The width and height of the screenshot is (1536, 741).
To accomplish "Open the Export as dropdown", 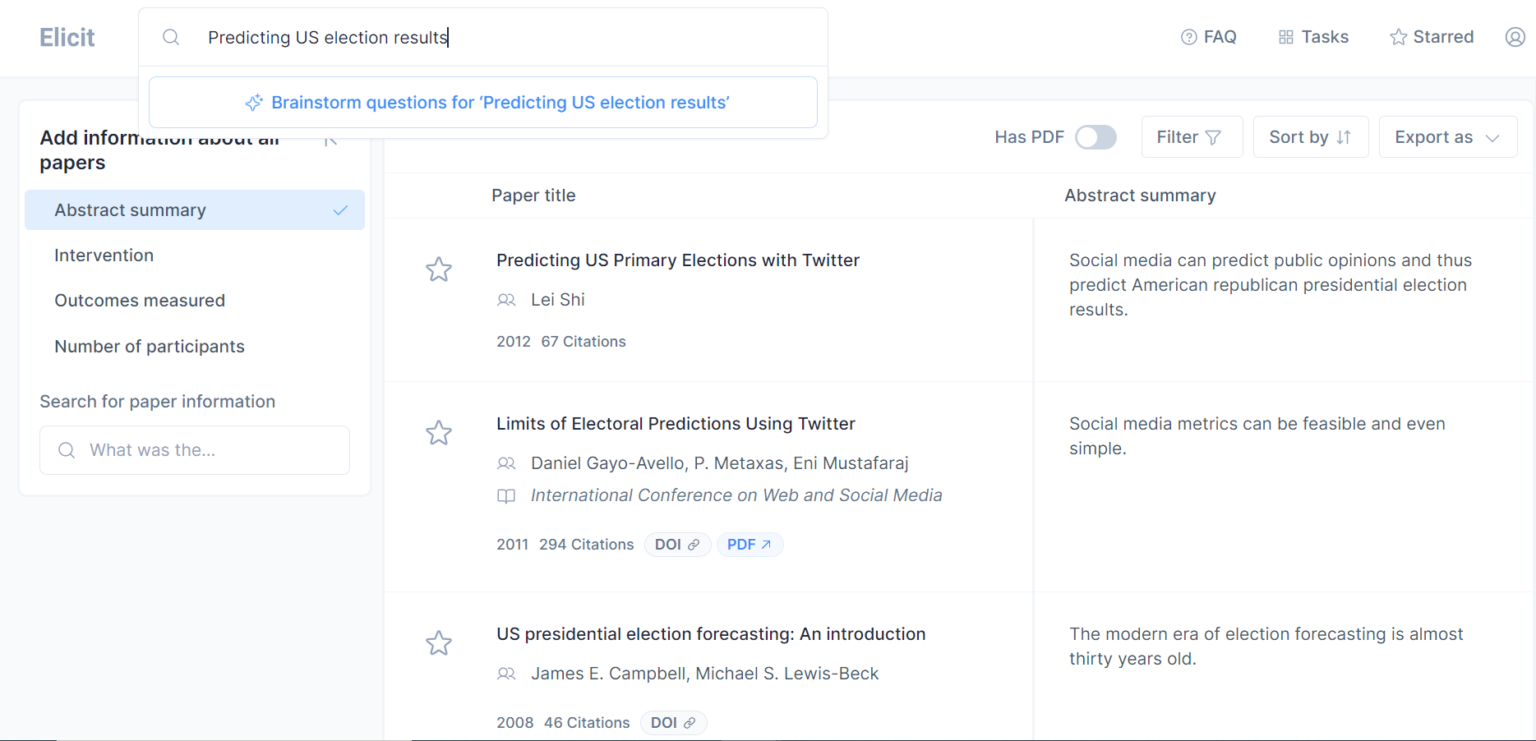I will click(x=1447, y=136).
